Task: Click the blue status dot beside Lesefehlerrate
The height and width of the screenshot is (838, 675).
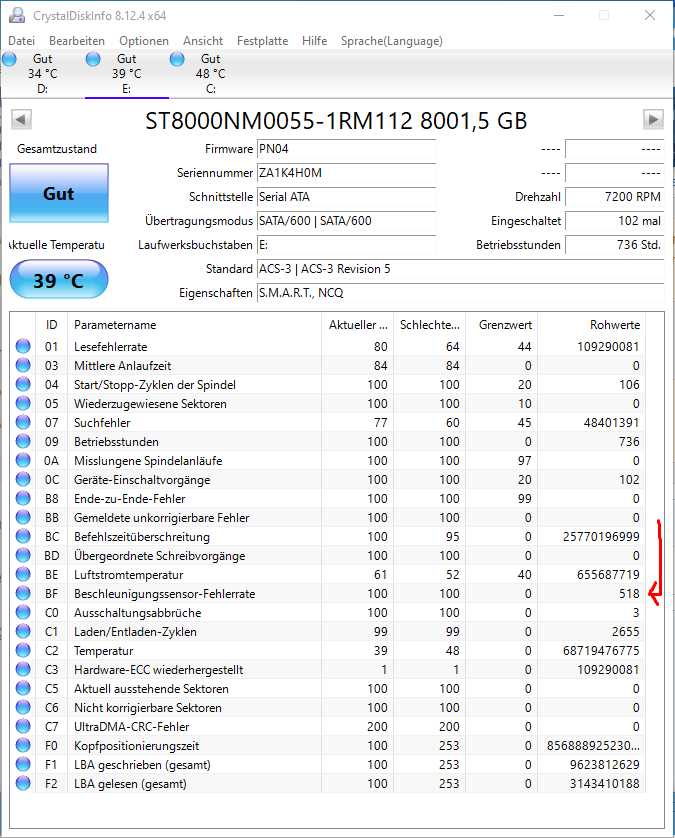Action: coord(24,345)
